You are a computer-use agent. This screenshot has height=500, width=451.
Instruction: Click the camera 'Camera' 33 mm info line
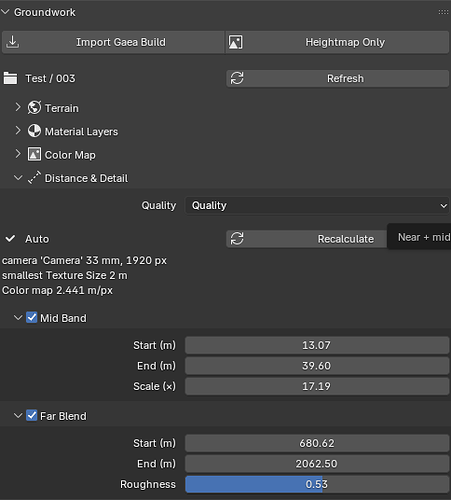tap(84, 260)
